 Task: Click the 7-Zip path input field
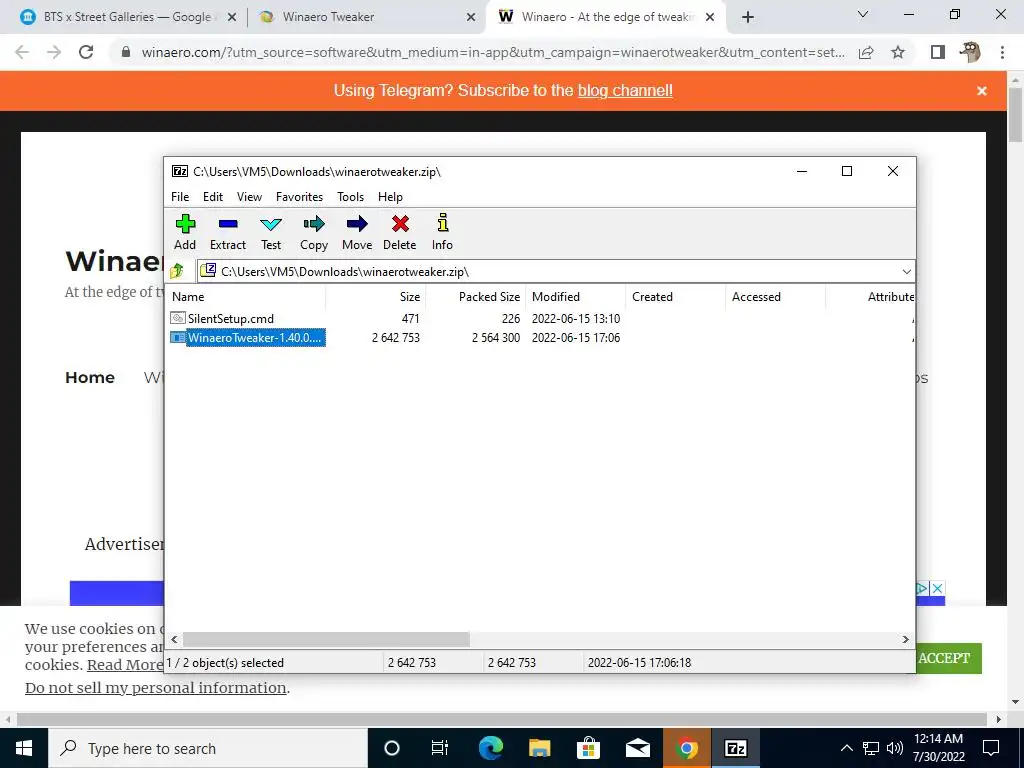556,272
